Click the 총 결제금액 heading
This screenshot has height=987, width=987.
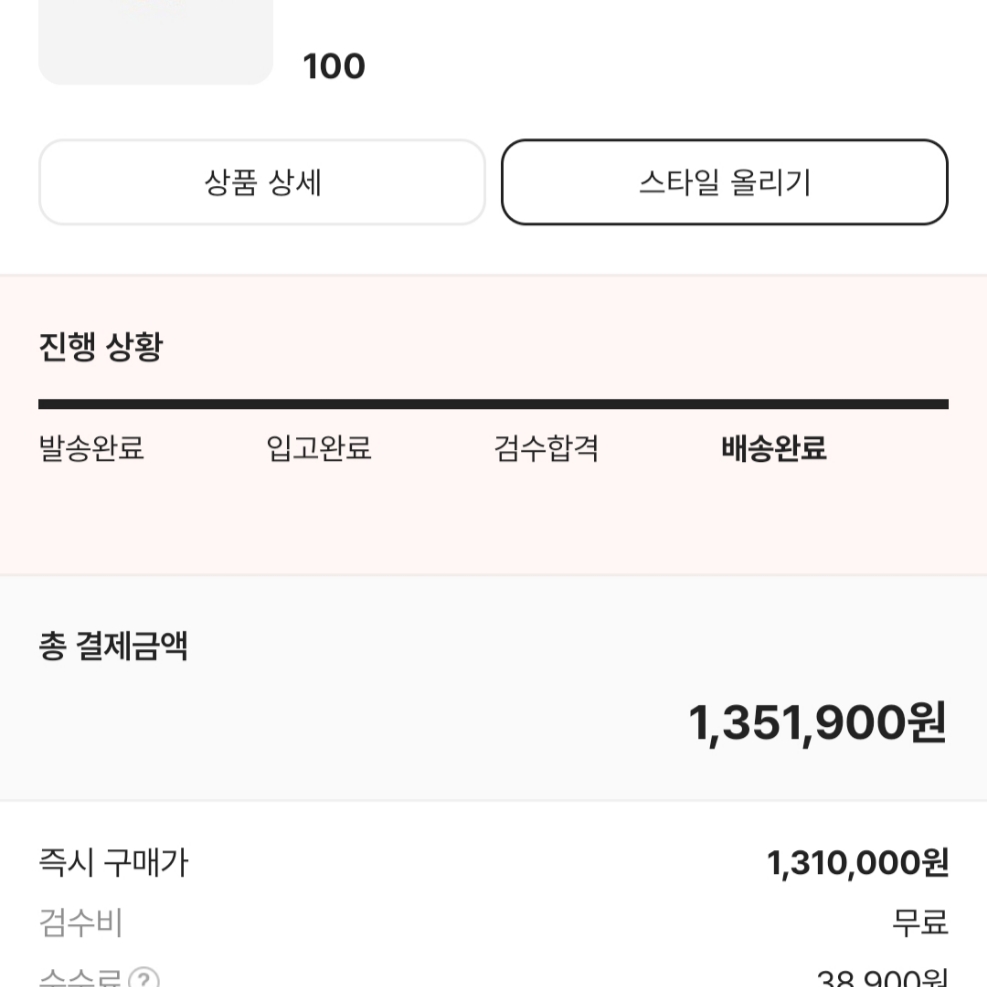113,646
